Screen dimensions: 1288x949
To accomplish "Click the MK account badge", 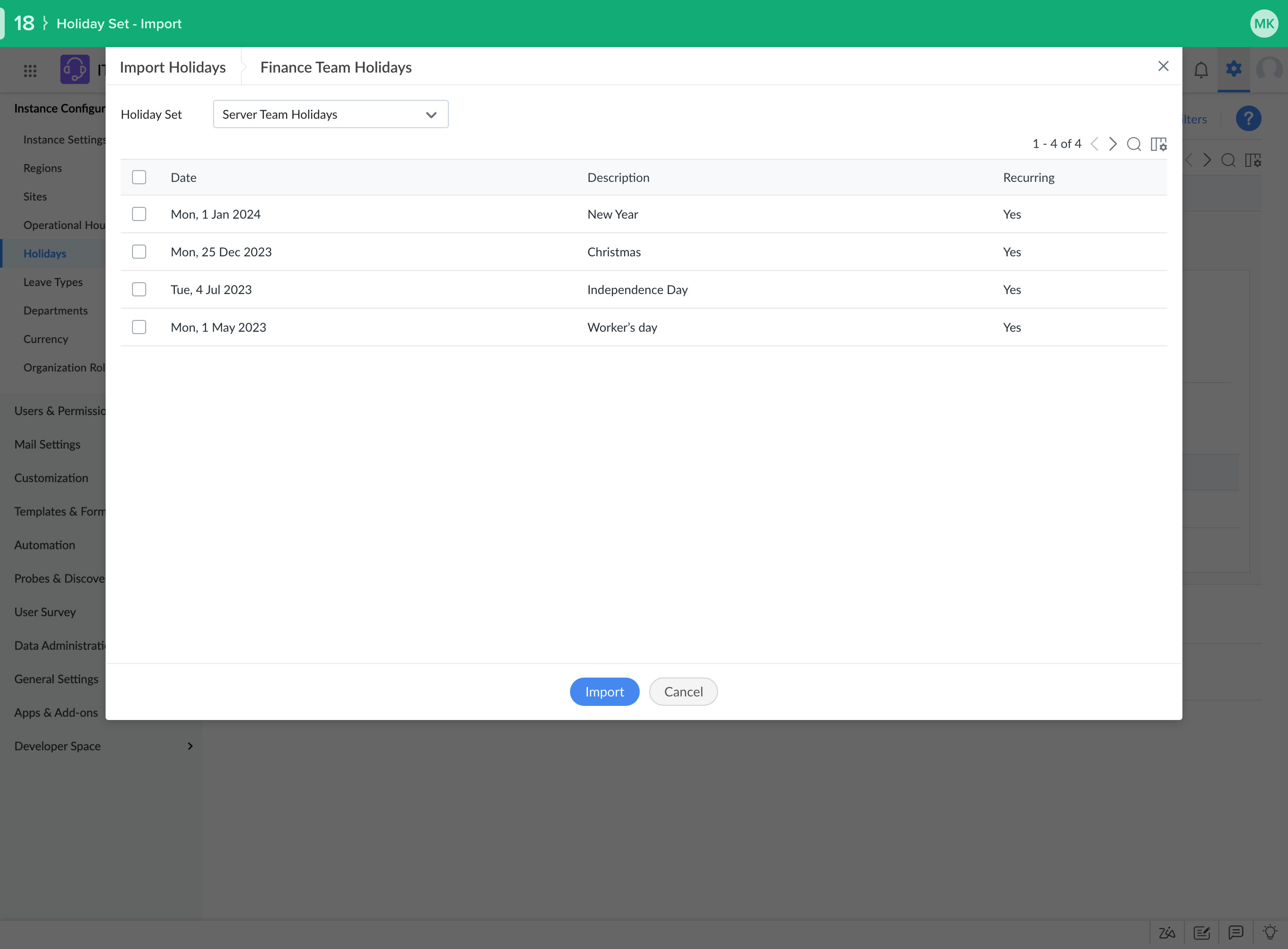I will pos(1264,24).
